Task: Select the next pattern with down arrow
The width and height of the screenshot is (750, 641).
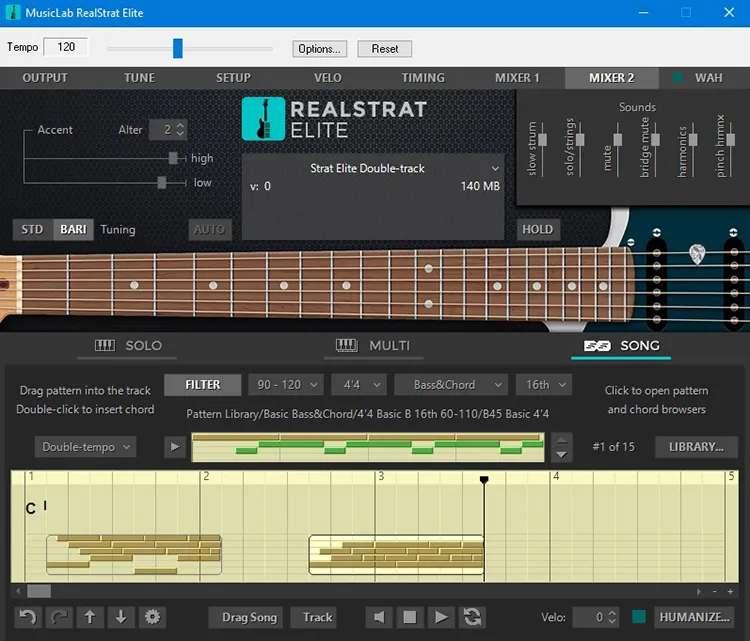Action: pyautogui.click(x=562, y=454)
